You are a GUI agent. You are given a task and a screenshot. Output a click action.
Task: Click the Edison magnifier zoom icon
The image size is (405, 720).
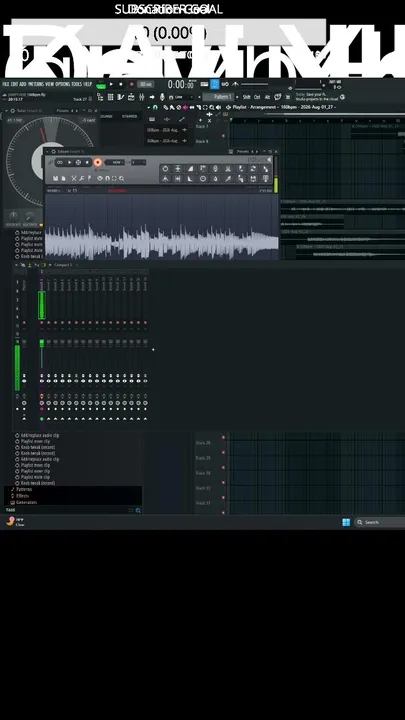[122, 178]
